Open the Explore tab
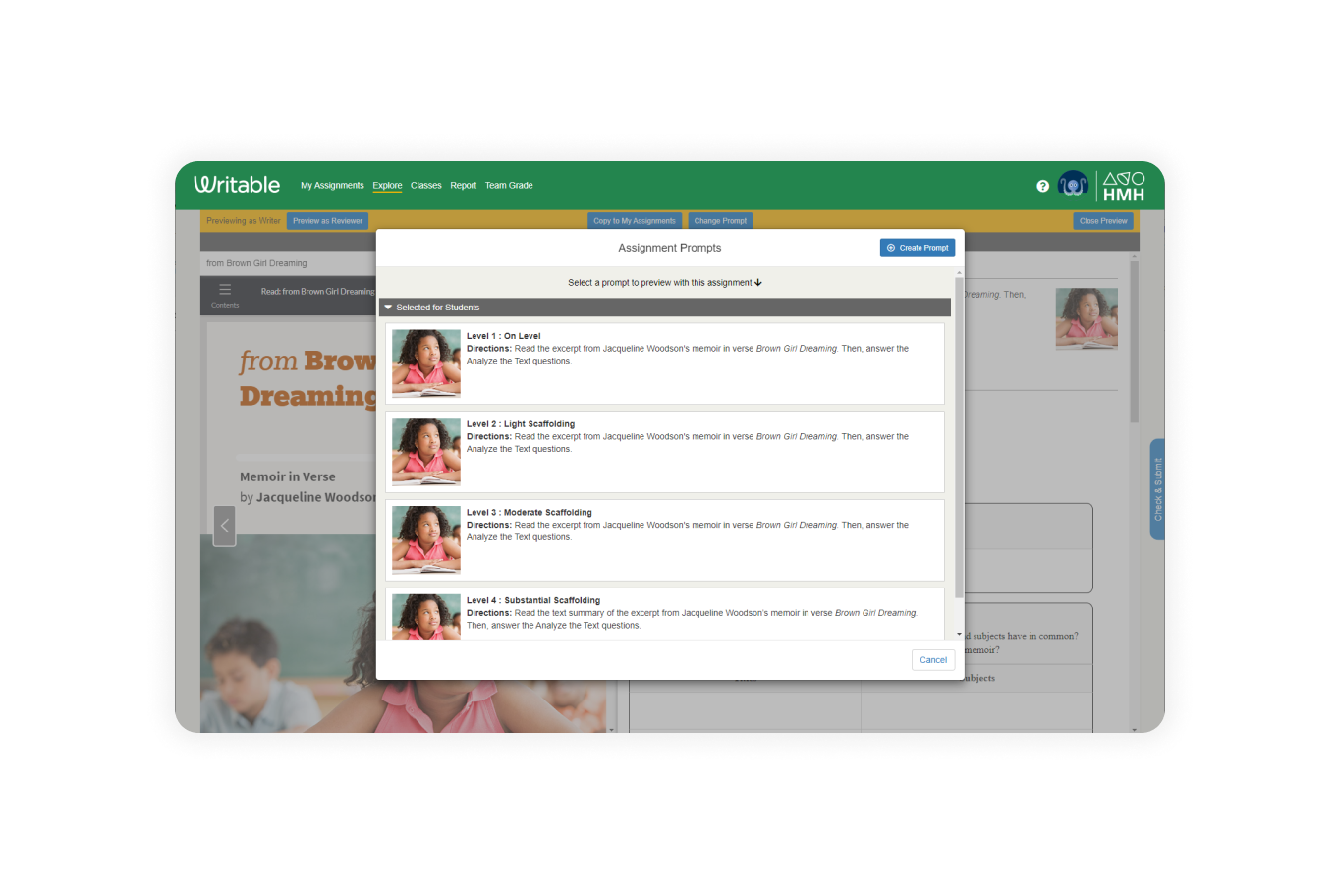Screen dimensions: 1338x896 click(387, 185)
